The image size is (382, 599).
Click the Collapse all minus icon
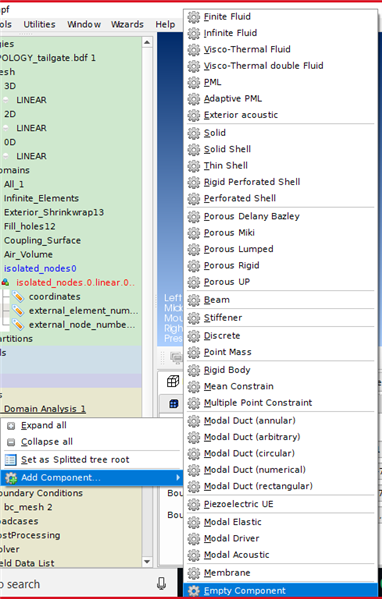(x=11, y=442)
